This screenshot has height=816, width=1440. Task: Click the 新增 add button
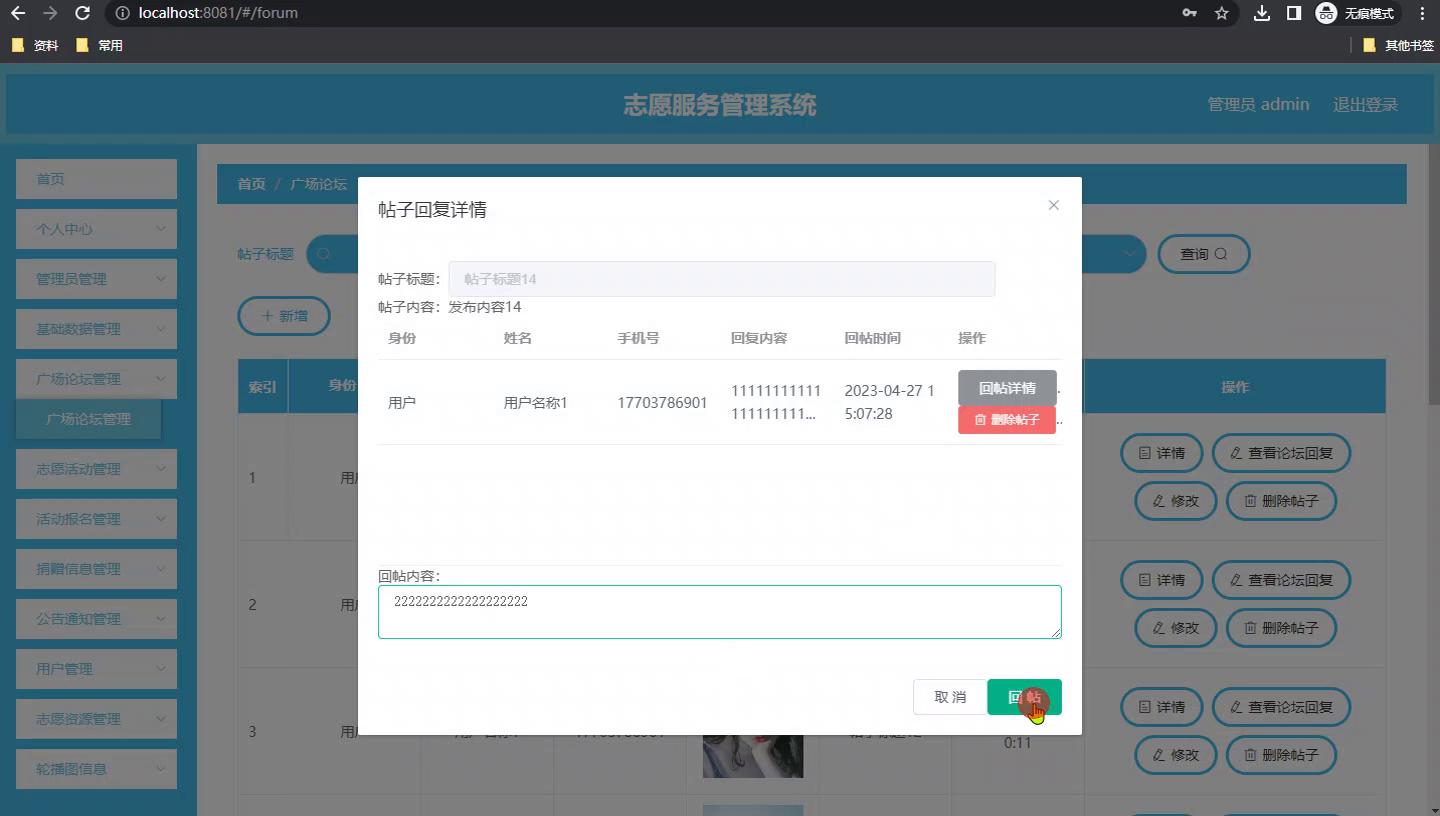click(x=284, y=316)
